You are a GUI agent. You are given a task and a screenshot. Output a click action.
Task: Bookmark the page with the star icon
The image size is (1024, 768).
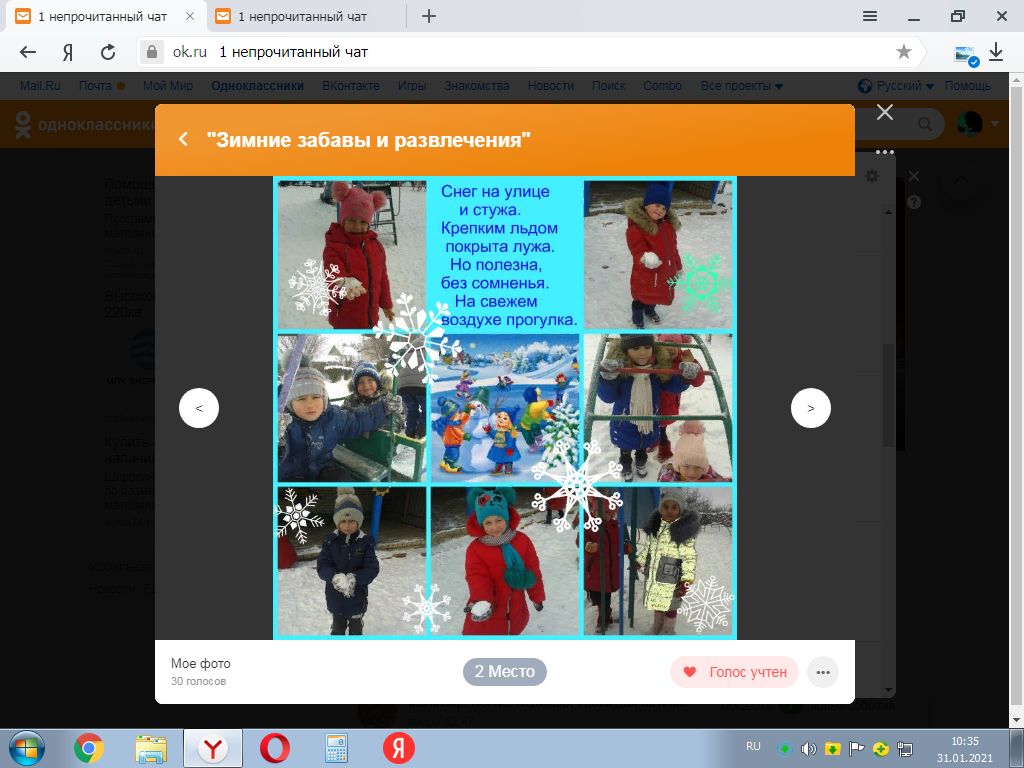tap(903, 52)
